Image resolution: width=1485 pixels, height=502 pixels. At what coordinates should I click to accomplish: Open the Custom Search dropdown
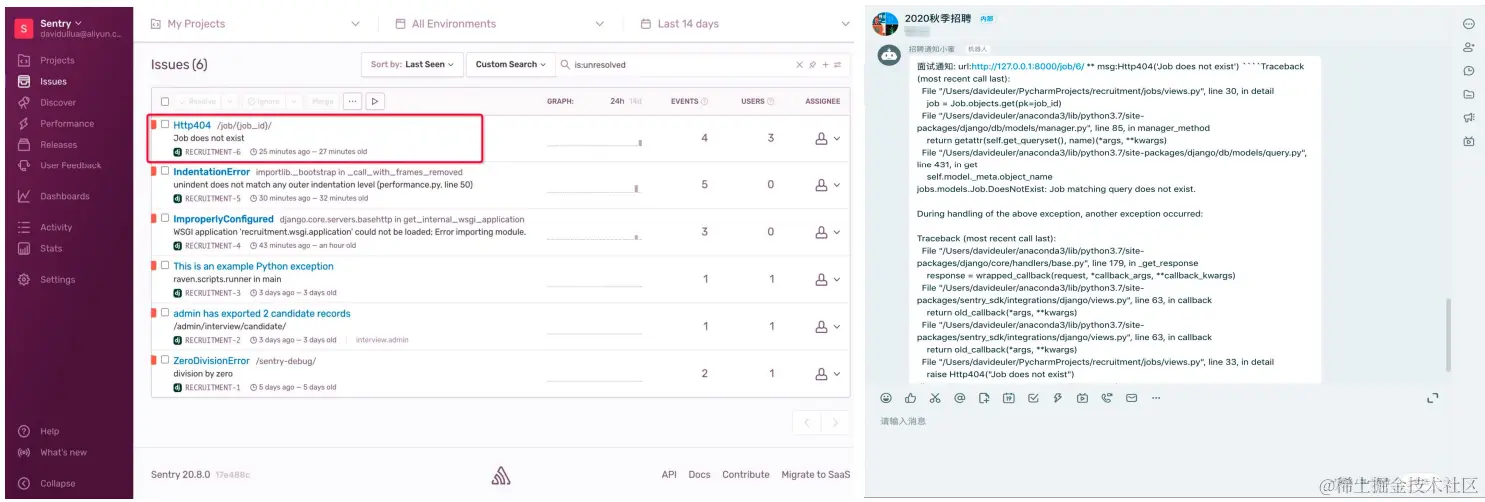(x=510, y=64)
